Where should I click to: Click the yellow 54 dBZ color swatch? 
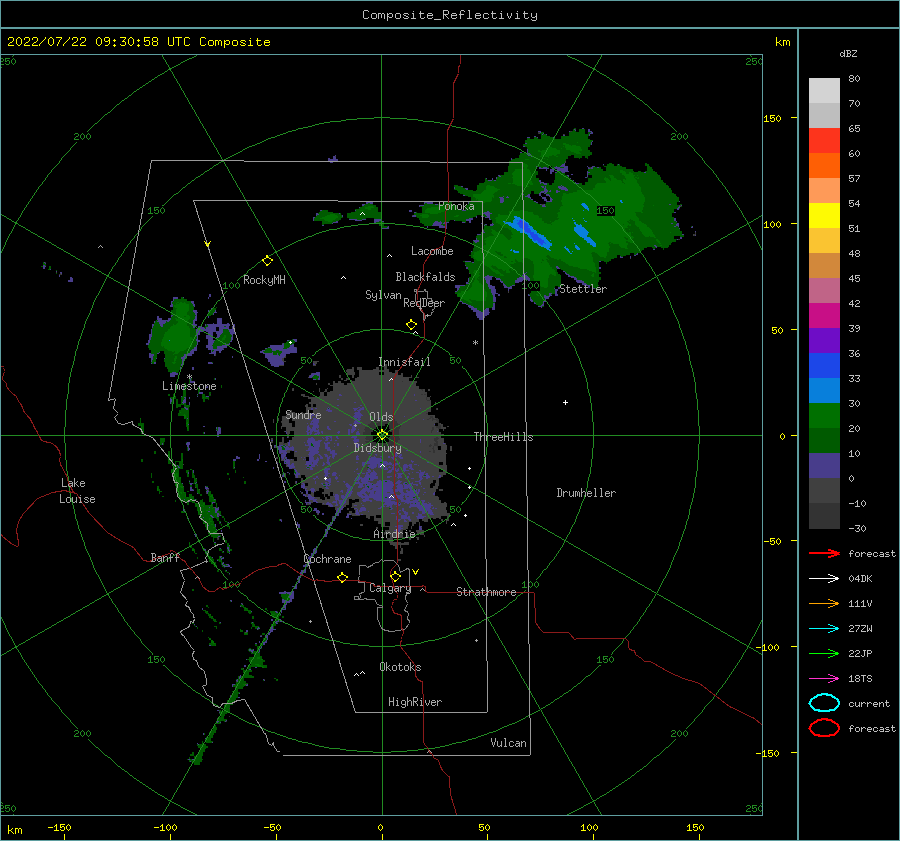824,215
